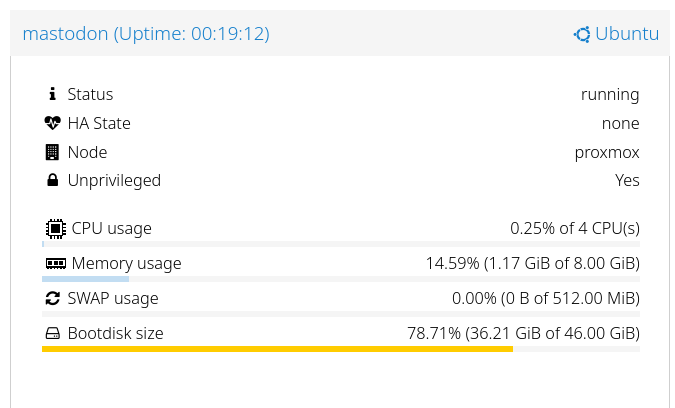
Task: Click the Ubuntu OS label
Action: coord(627,34)
